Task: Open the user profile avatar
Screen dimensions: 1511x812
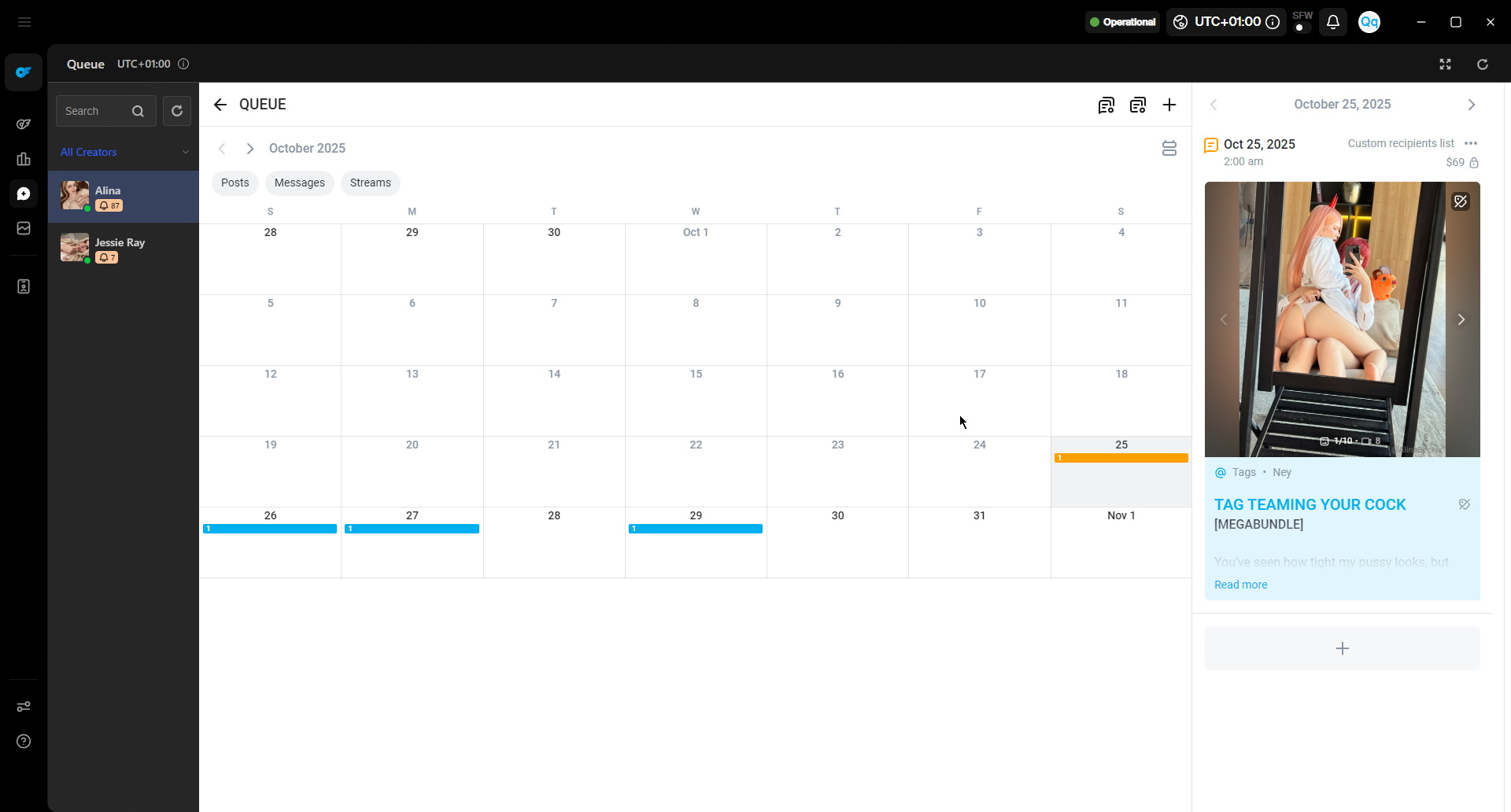Action: [x=1369, y=22]
